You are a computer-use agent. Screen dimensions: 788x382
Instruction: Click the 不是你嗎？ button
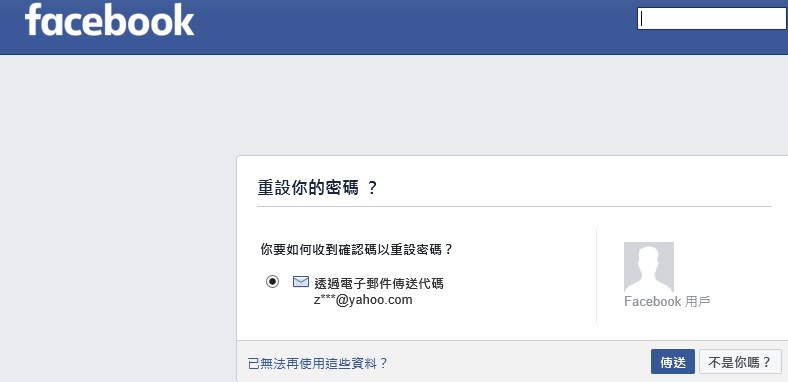[740, 362]
